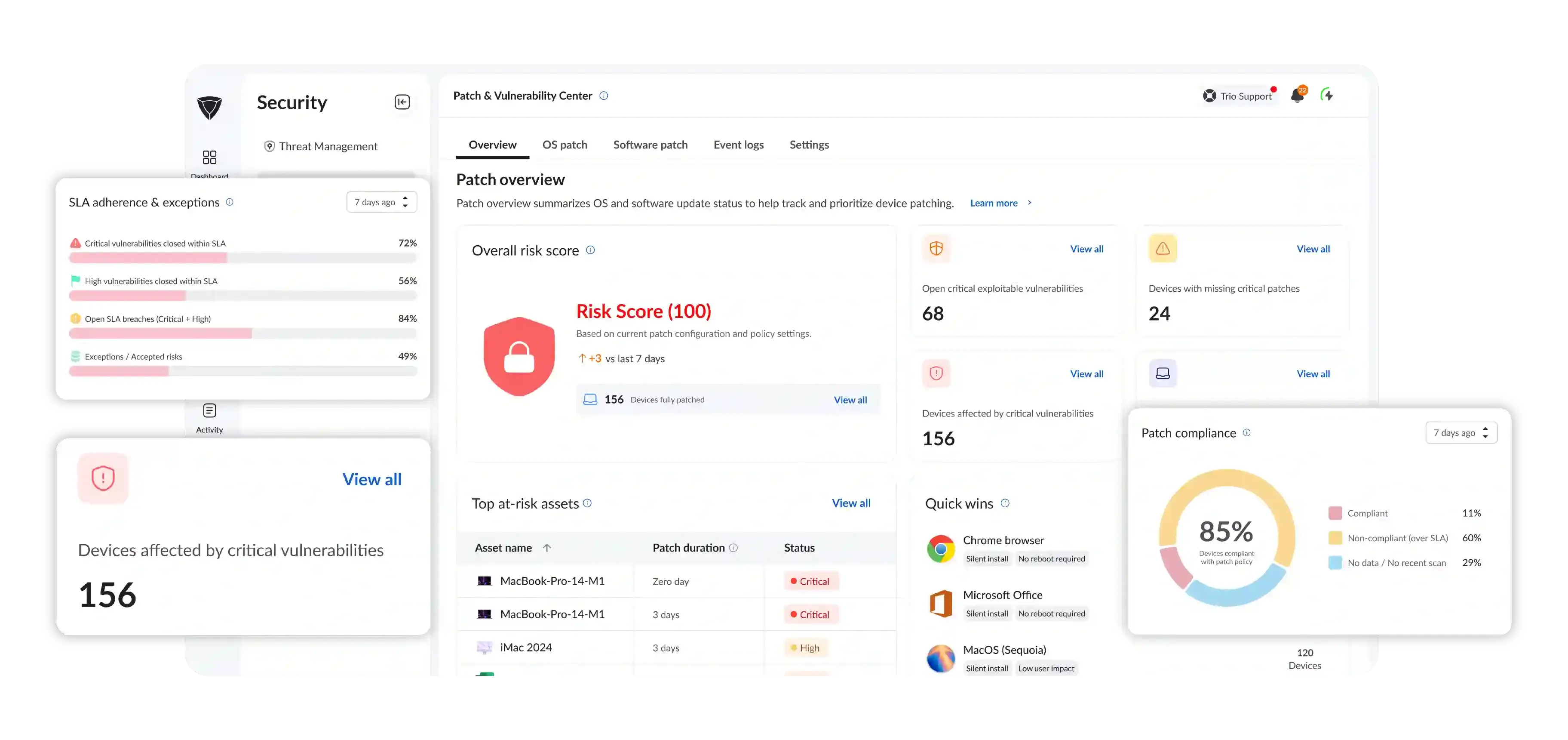Click the No data / No recent scan blue swatch
This screenshot has width=1568, height=740.
point(1335,563)
